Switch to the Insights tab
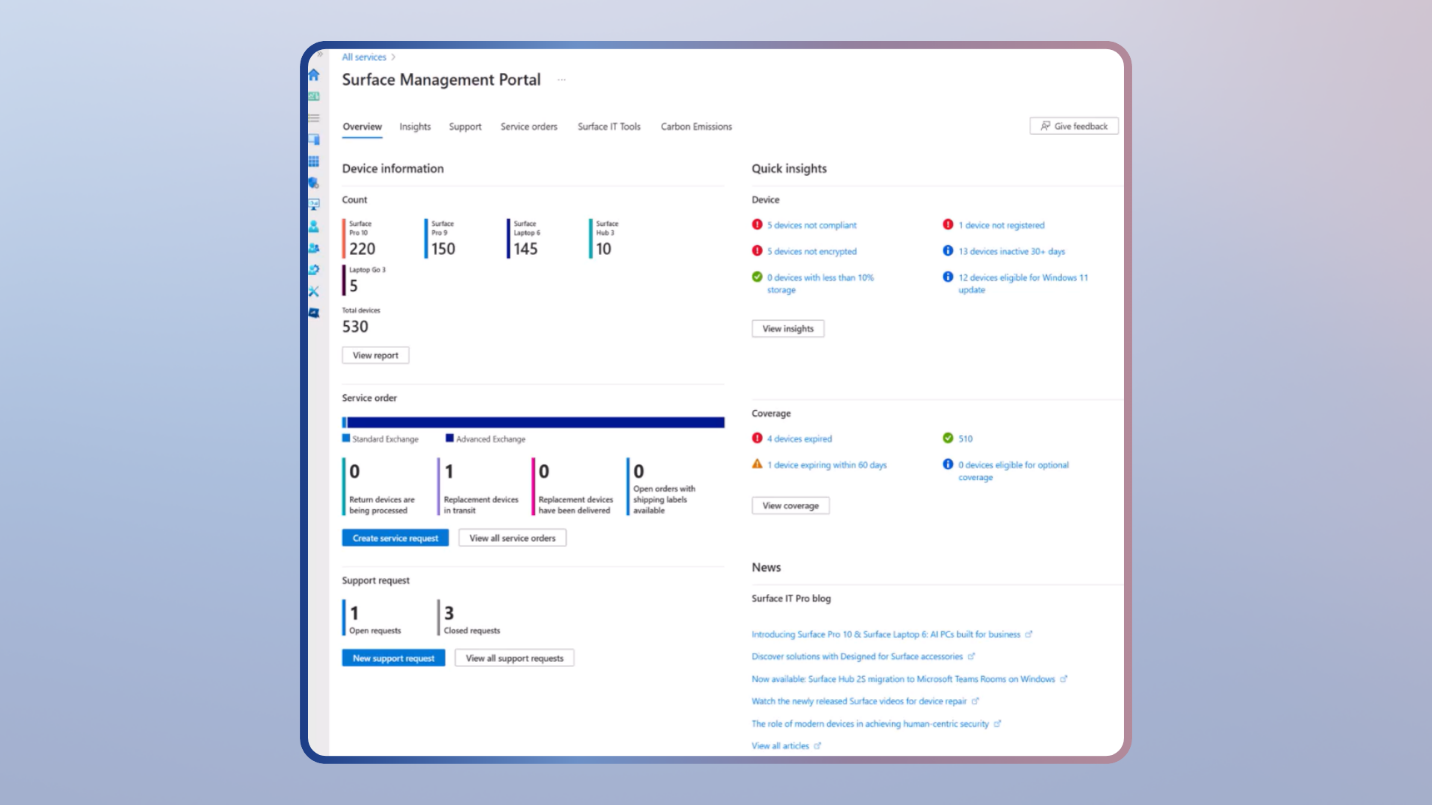1432x805 pixels. [x=415, y=127]
